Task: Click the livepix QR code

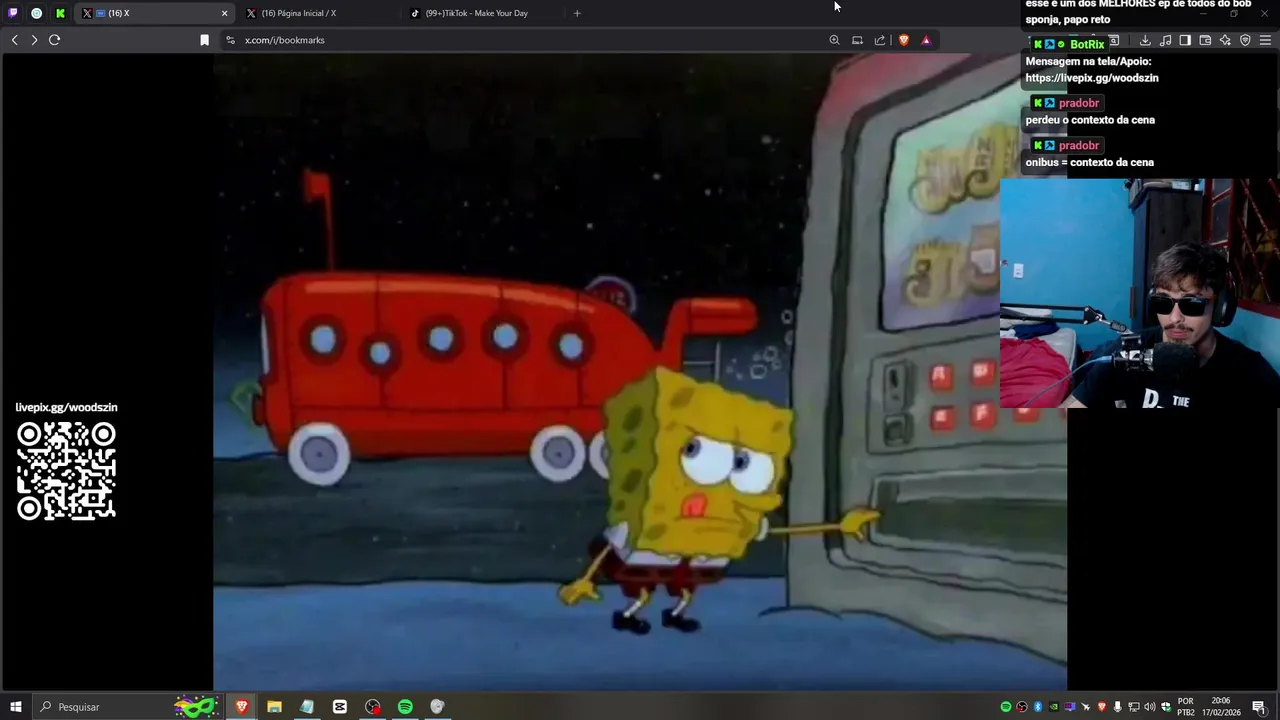Action: [66, 471]
